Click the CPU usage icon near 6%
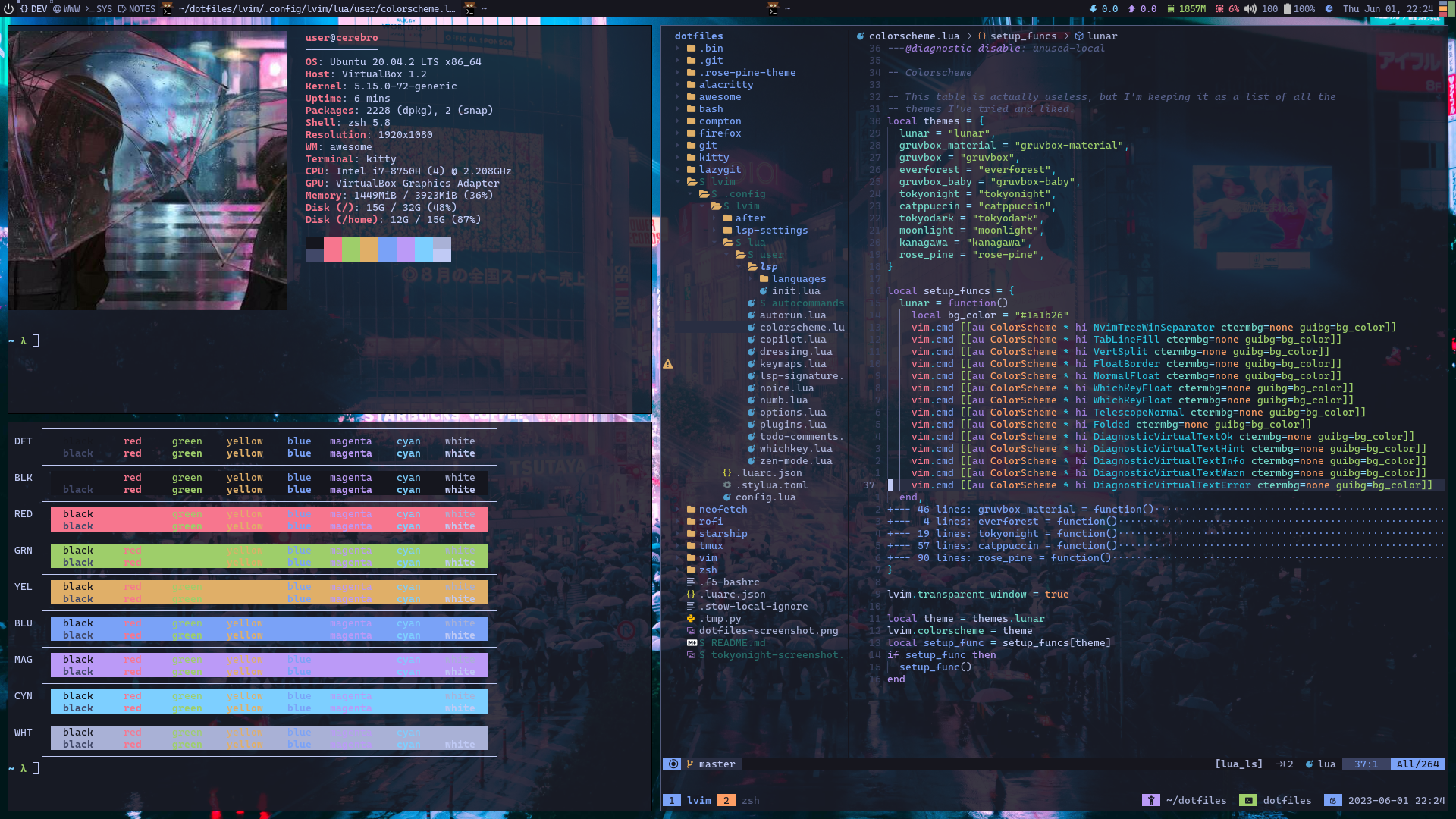 pos(1219,9)
